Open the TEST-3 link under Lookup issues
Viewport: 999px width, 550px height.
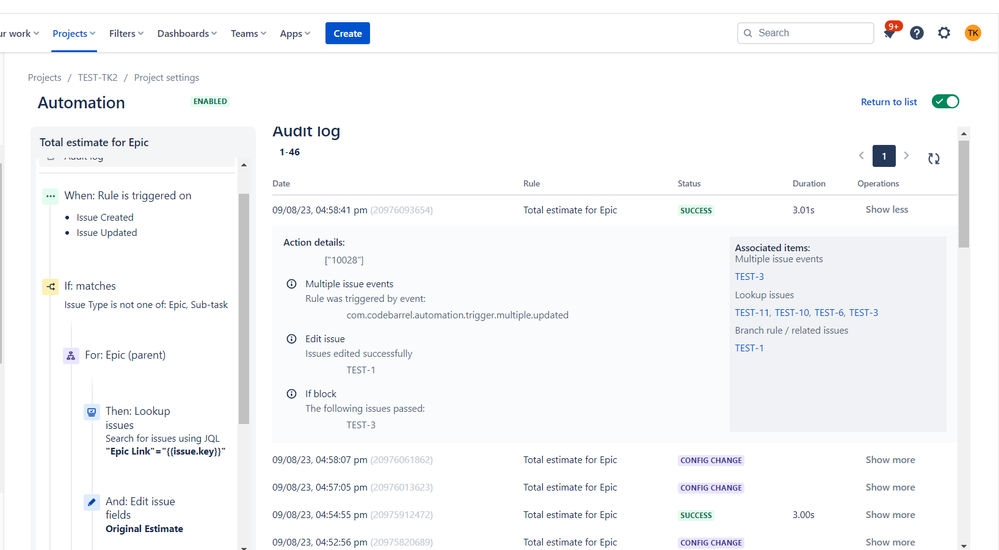click(863, 313)
